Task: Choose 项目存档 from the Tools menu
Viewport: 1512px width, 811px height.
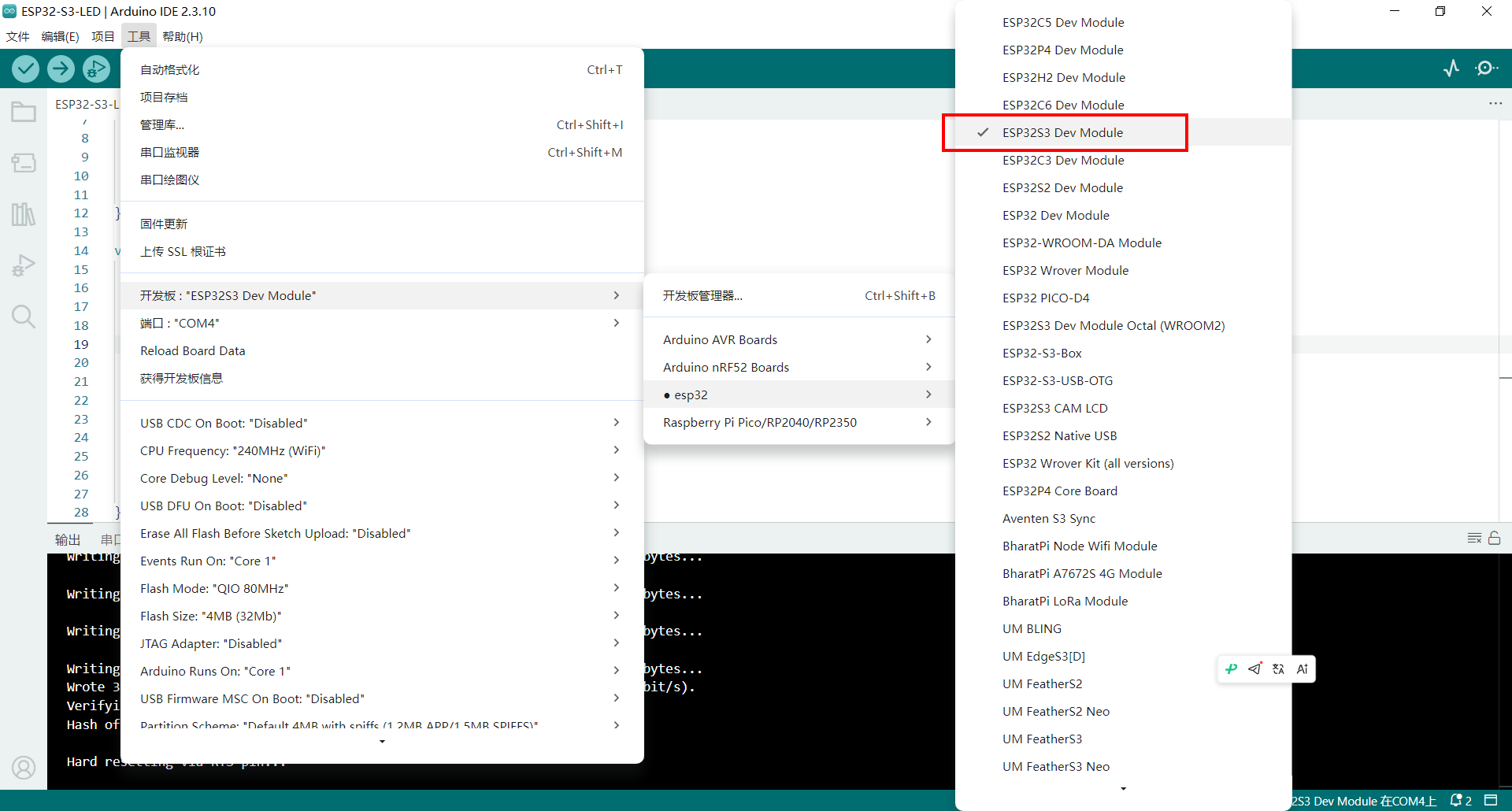Action: click(382, 97)
